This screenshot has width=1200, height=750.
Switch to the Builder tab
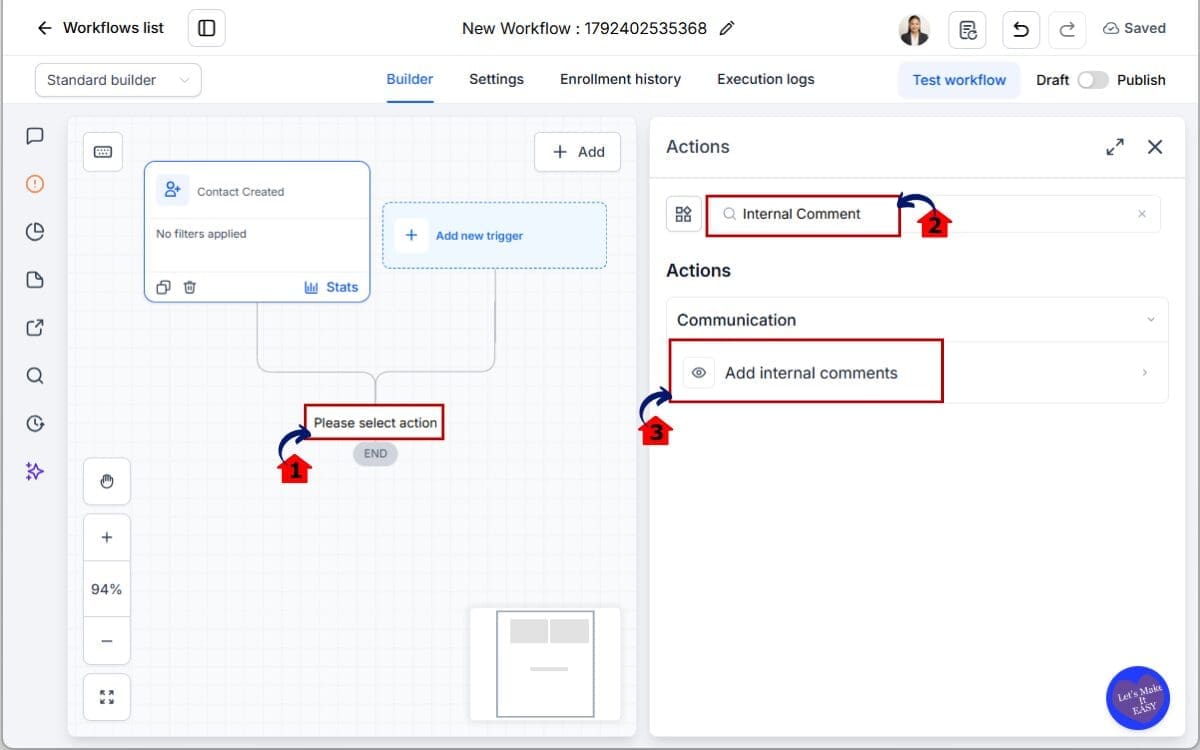pos(410,79)
